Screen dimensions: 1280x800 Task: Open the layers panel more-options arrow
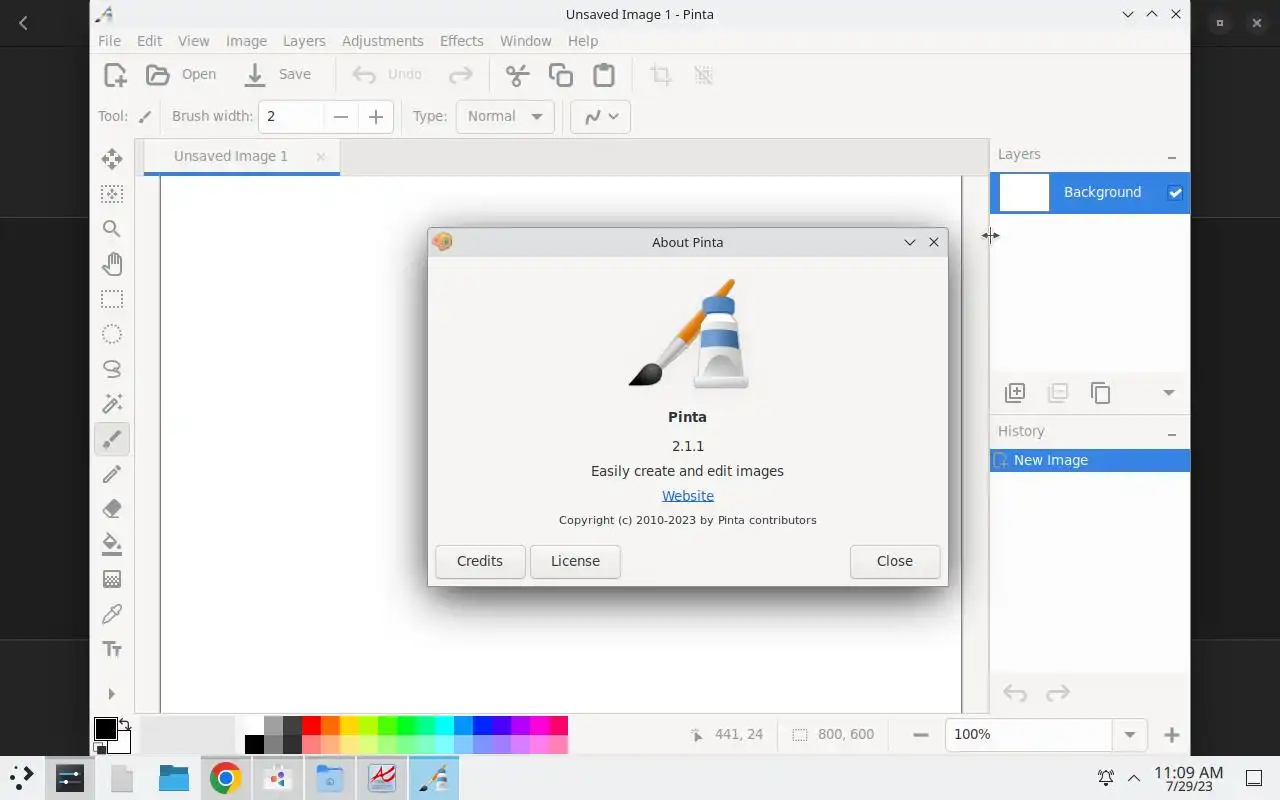point(1168,393)
